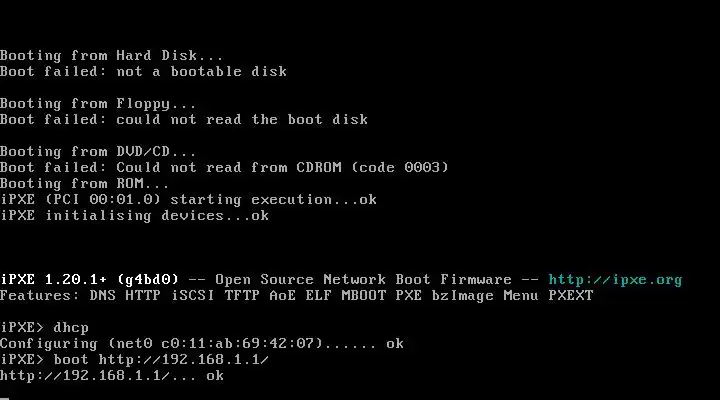Image resolution: width=720 pixels, height=400 pixels.
Task: Click the 'Booting from ROM...' line
Action: click(85, 184)
